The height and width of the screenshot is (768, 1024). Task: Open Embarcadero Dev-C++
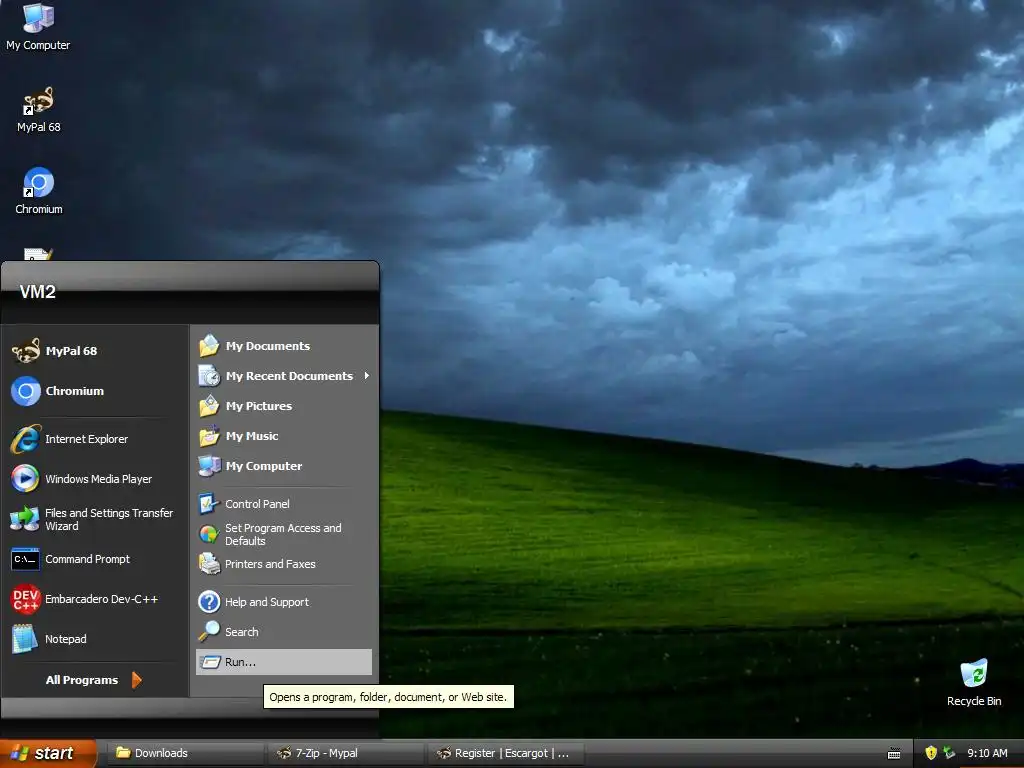point(95,599)
